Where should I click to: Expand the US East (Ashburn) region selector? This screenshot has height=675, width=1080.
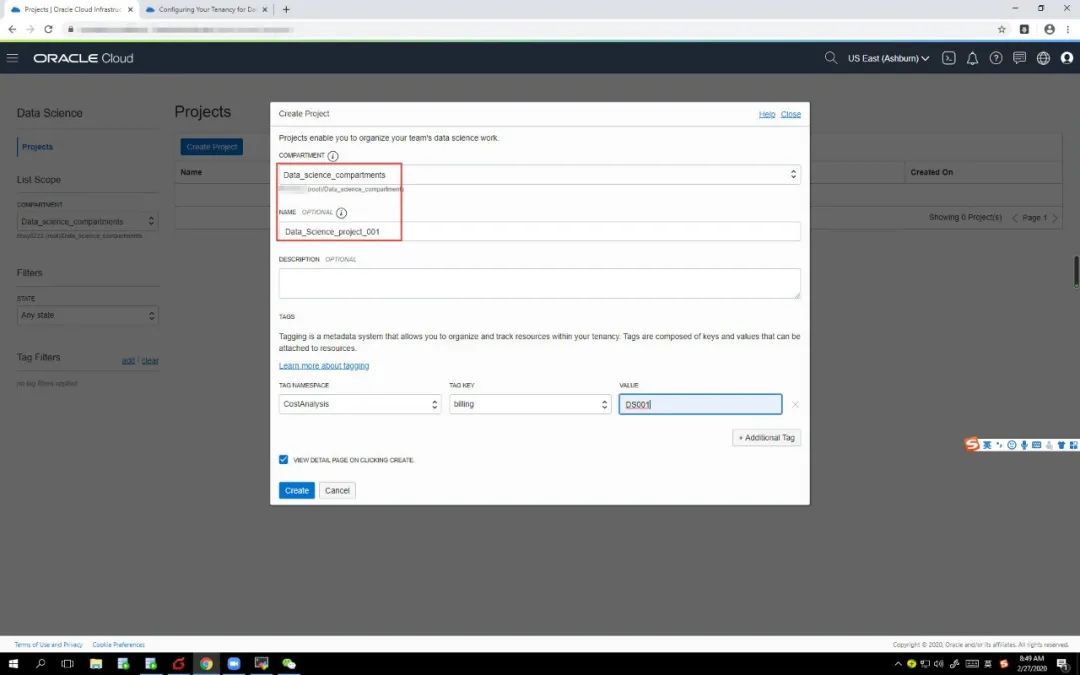coord(888,58)
